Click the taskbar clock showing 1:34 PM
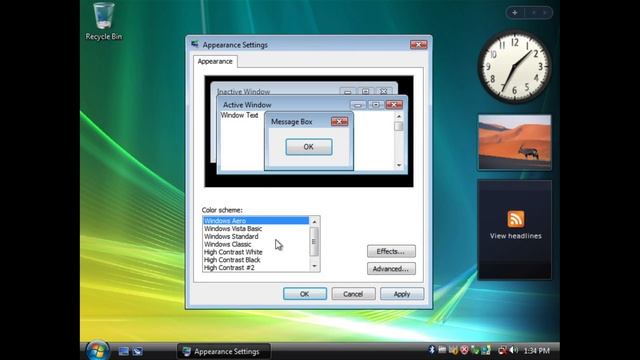 point(536,351)
